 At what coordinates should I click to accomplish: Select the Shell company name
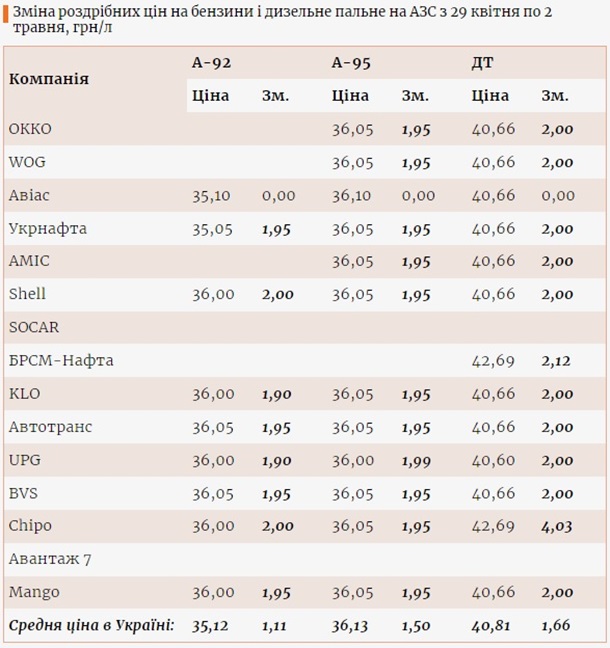27,294
